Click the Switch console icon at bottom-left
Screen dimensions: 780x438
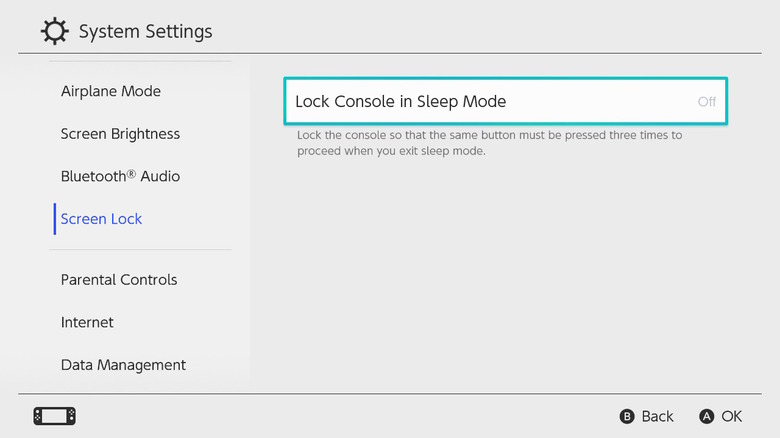tap(55, 415)
